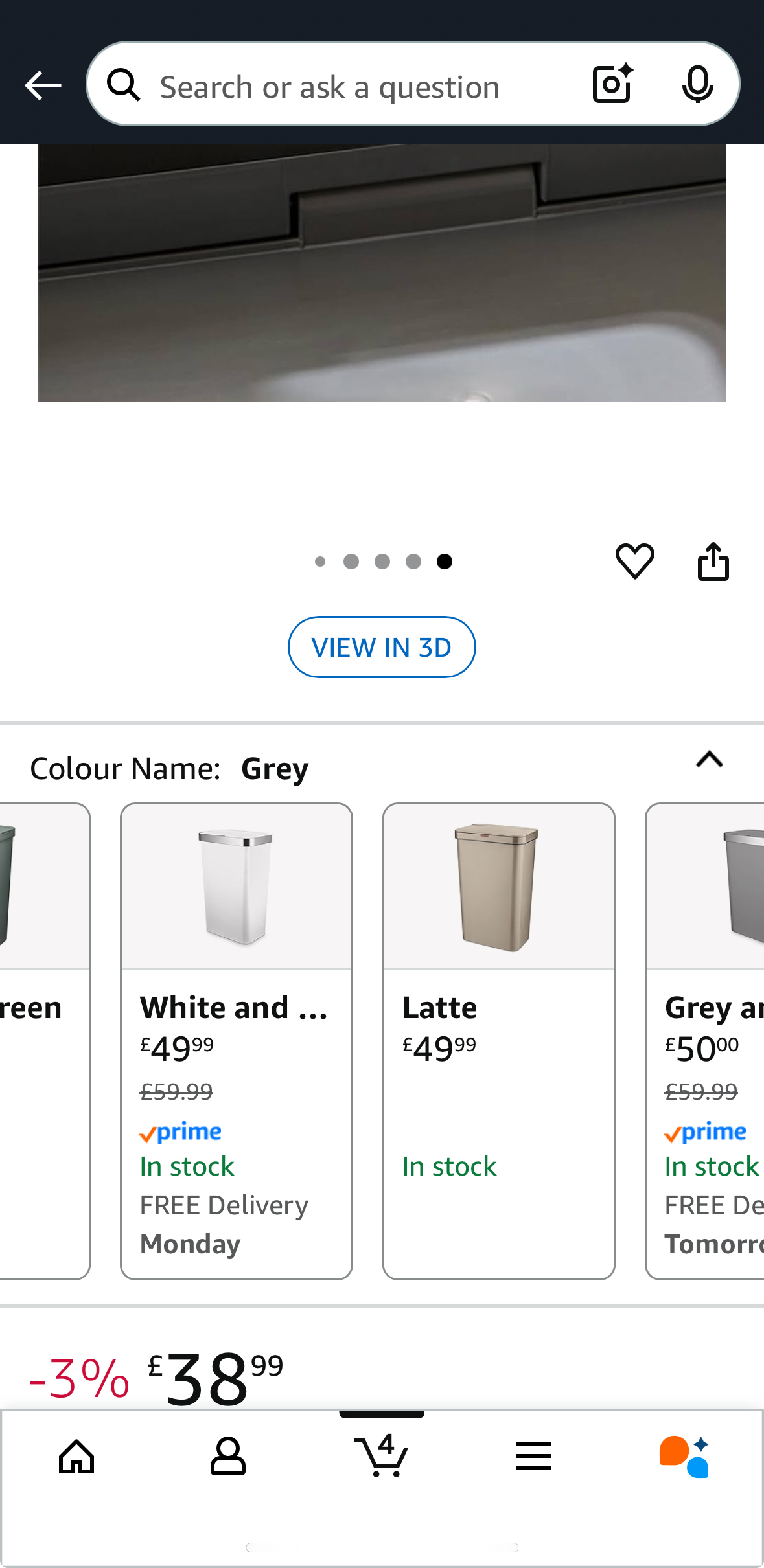The width and height of the screenshot is (764, 1568).
Task: Add item to wish list heart
Action: (634, 561)
